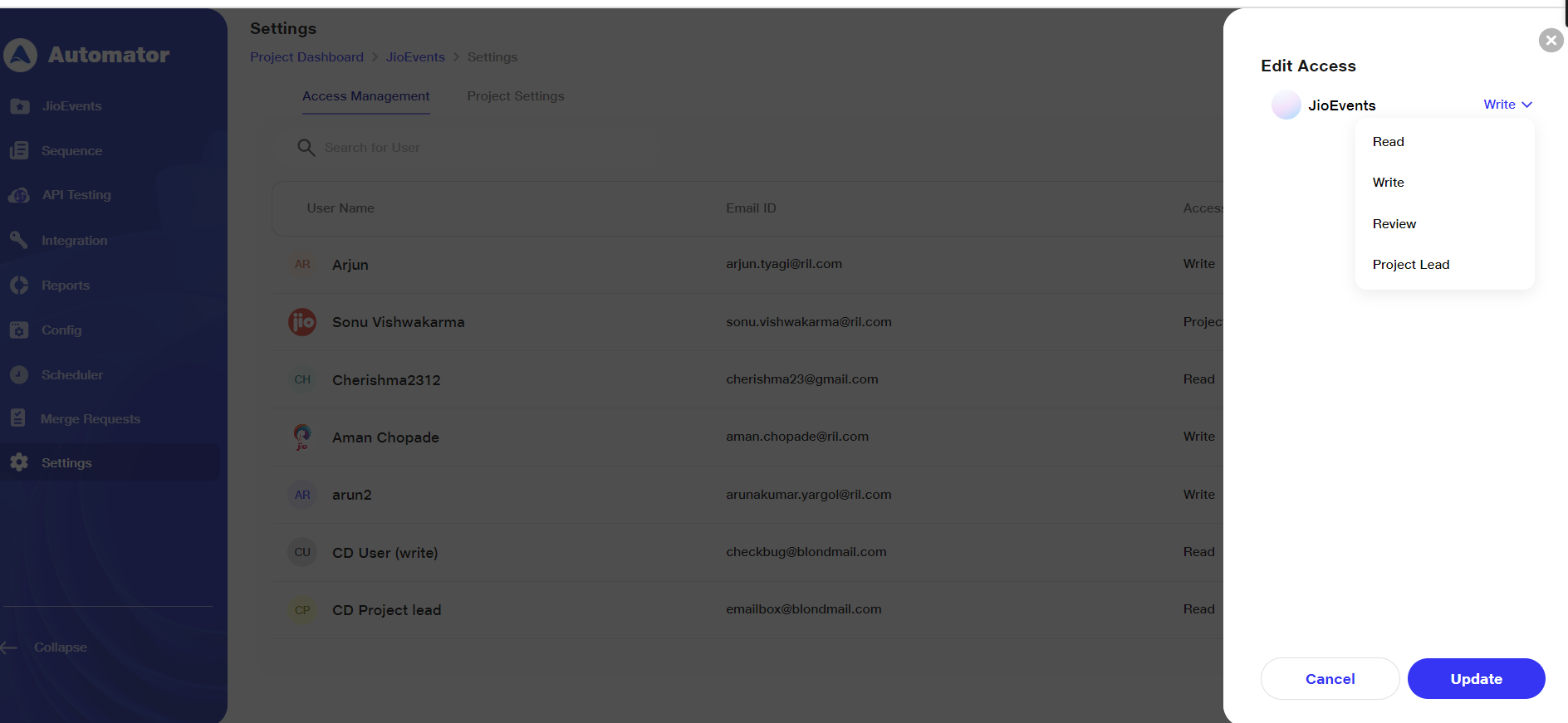Open the API Testing sidebar icon

(x=19, y=195)
